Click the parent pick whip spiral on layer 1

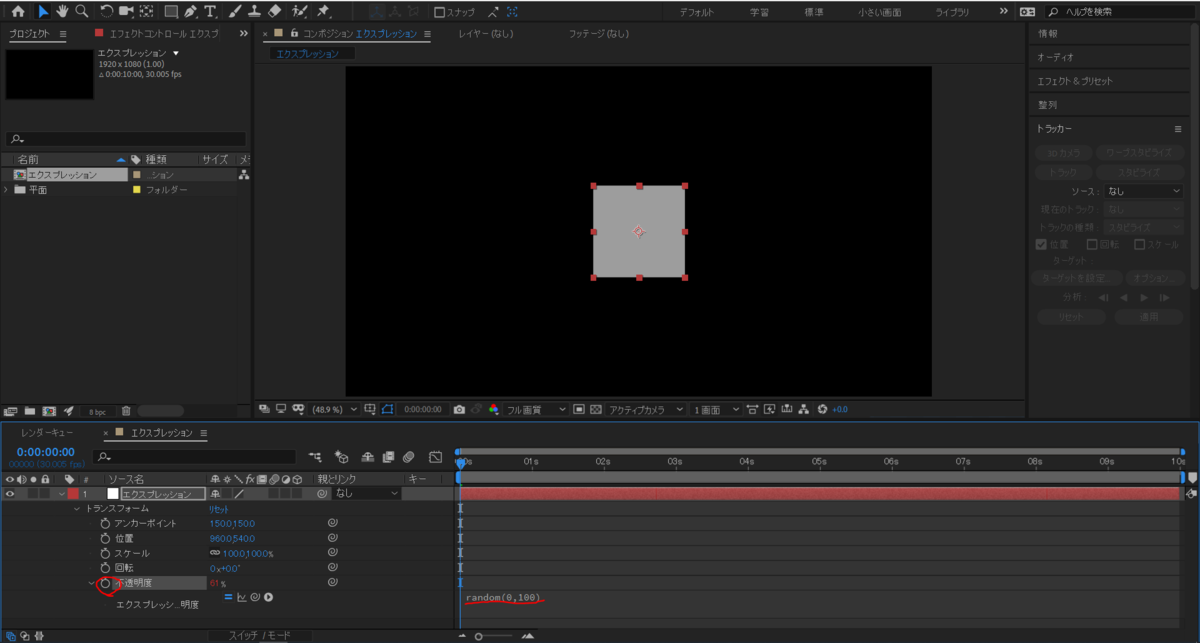(x=322, y=493)
